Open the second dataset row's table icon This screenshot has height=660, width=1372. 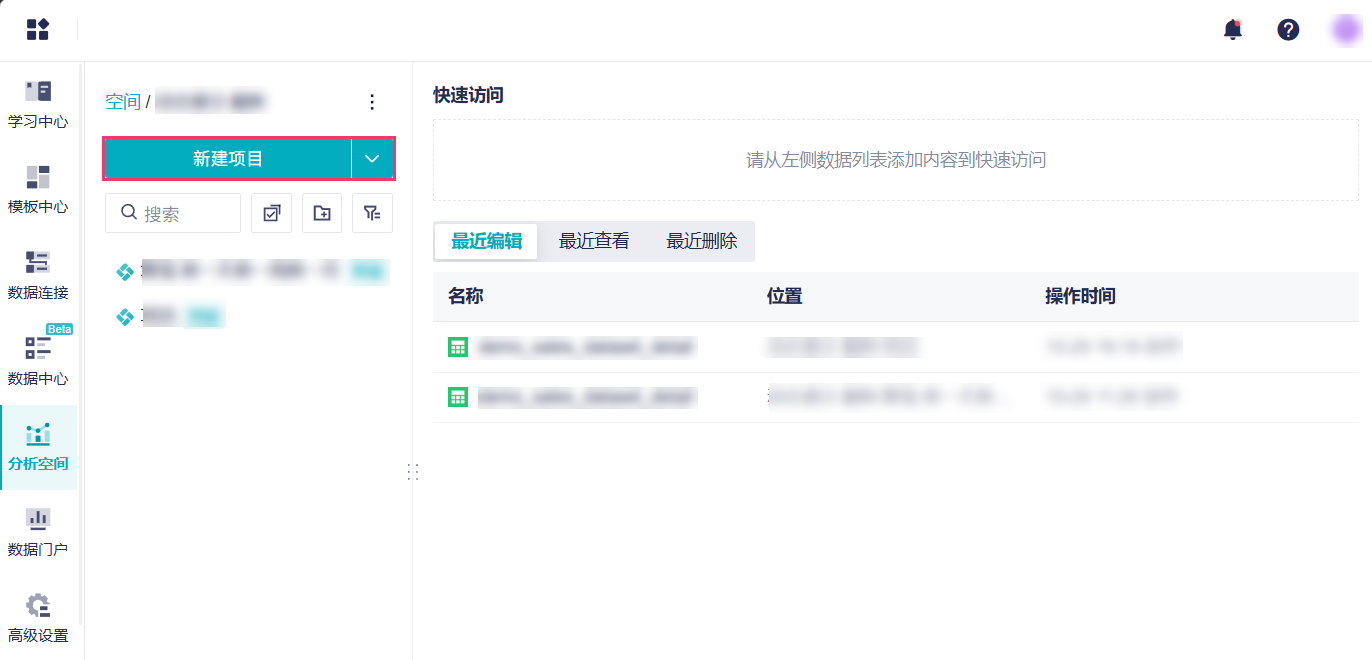coord(458,397)
